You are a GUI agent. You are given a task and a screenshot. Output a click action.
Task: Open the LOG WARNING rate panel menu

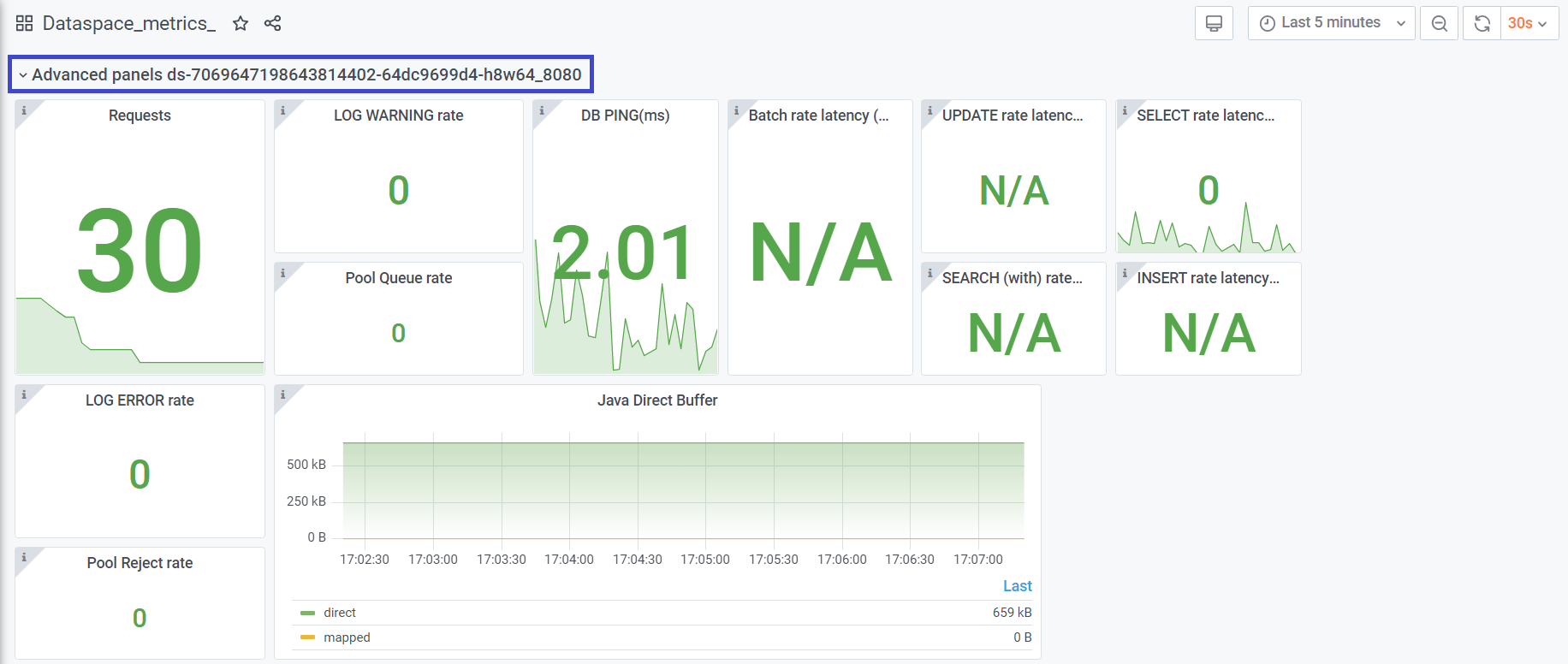[x=398, y=116]
